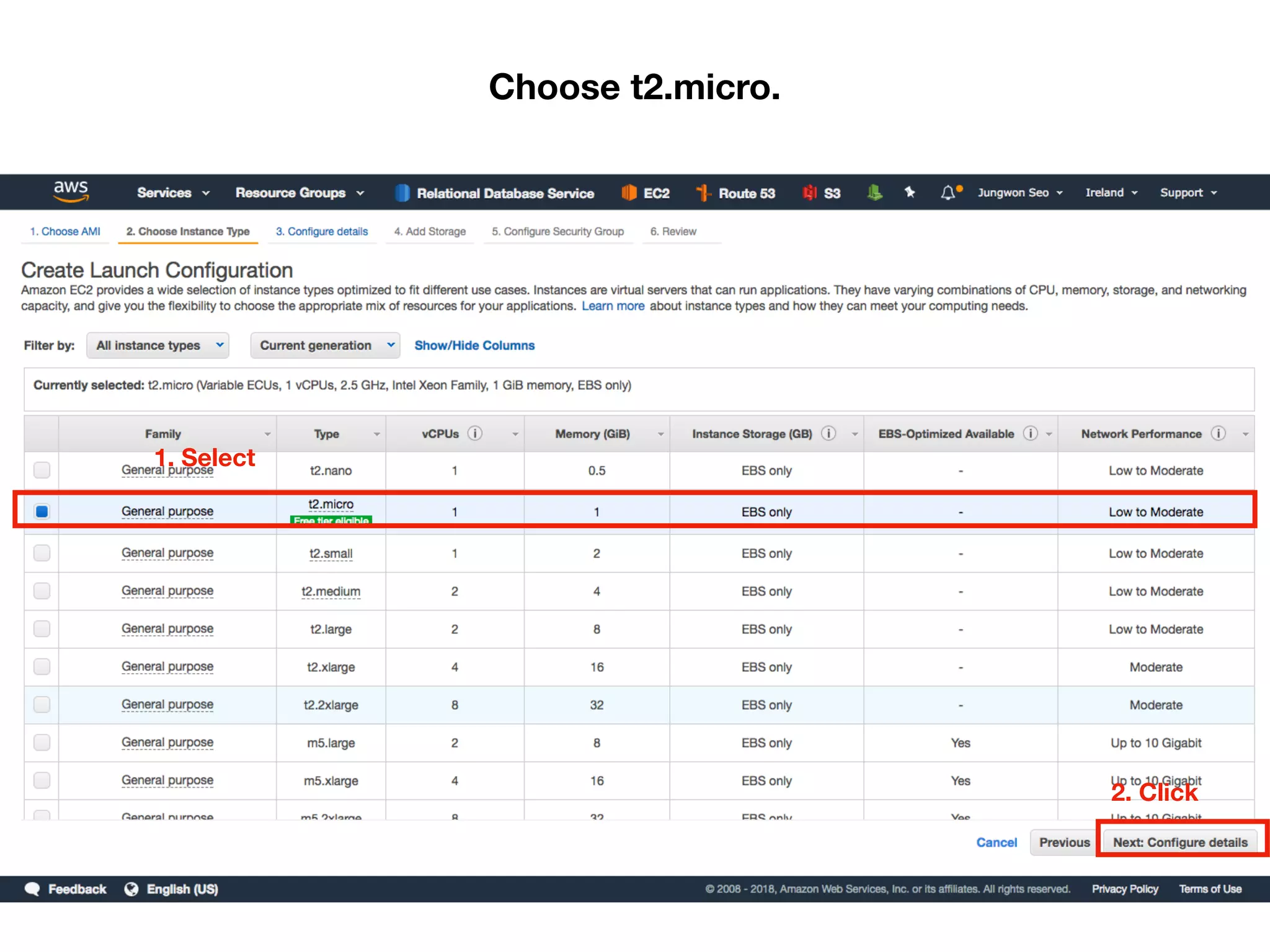
Task: Open the Support menu
Action: pyautogui.click(x=1189, y=193)
